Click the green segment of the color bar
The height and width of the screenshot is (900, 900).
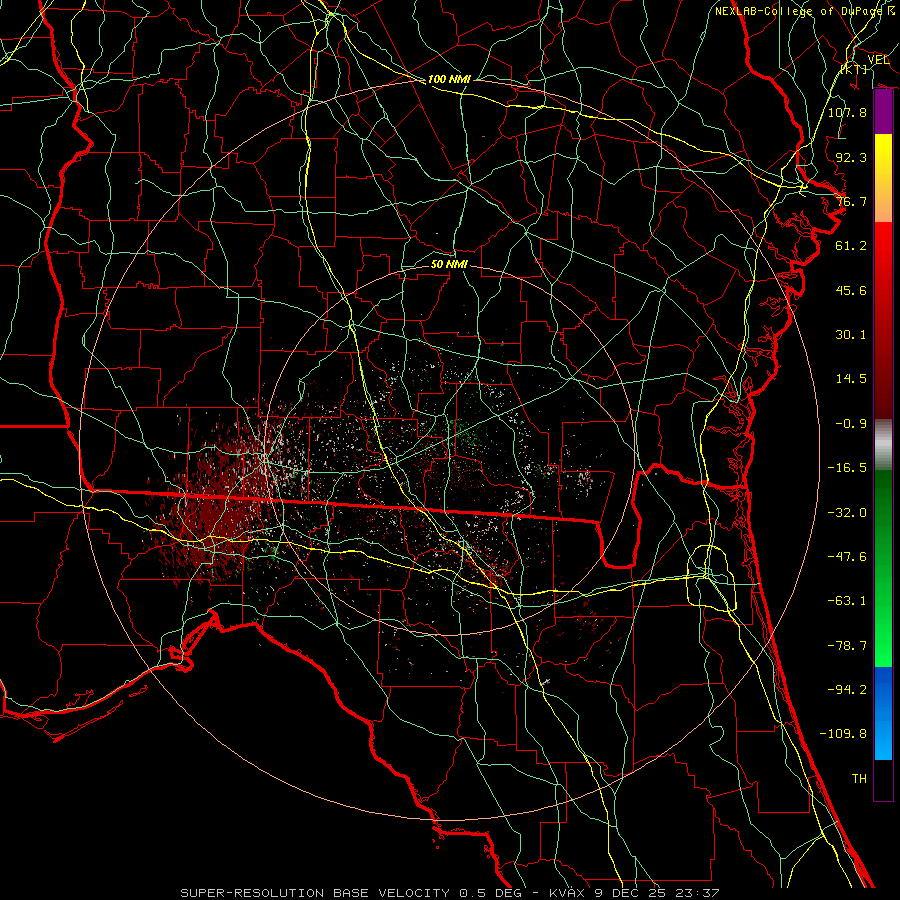point(883,568)
